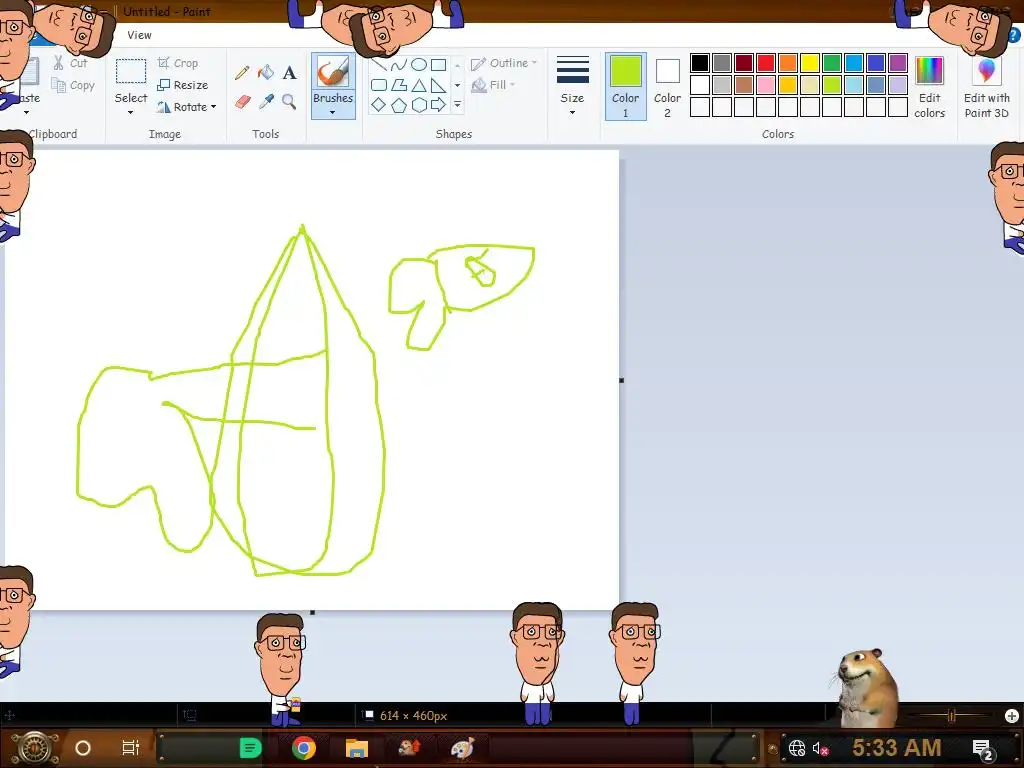Open Task View on taskbar
This screenshot has height=768, width=1024.
131,748
